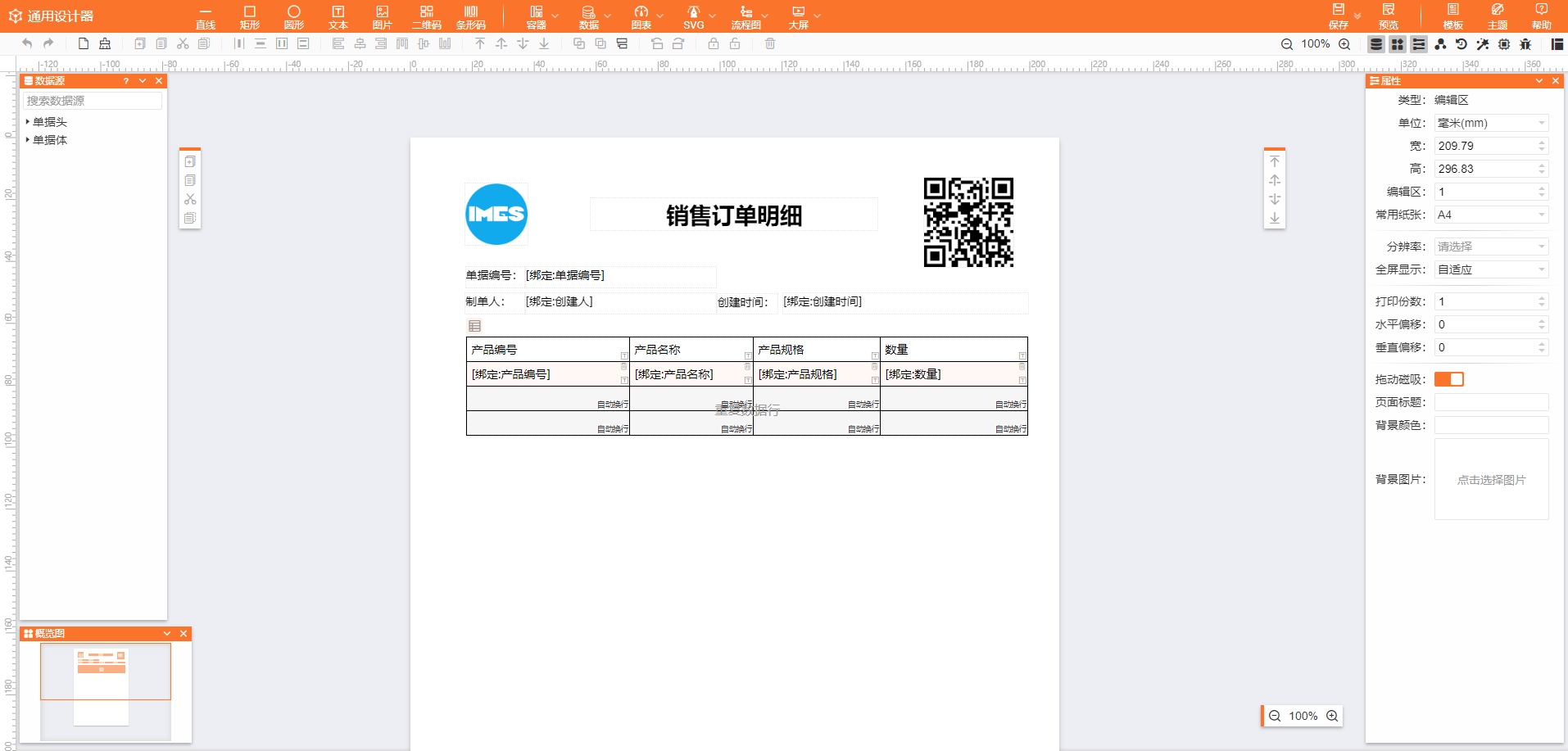1568x751 pixels.
Task: Click the trash delete icon in toolbar
Action: (770, 43)
